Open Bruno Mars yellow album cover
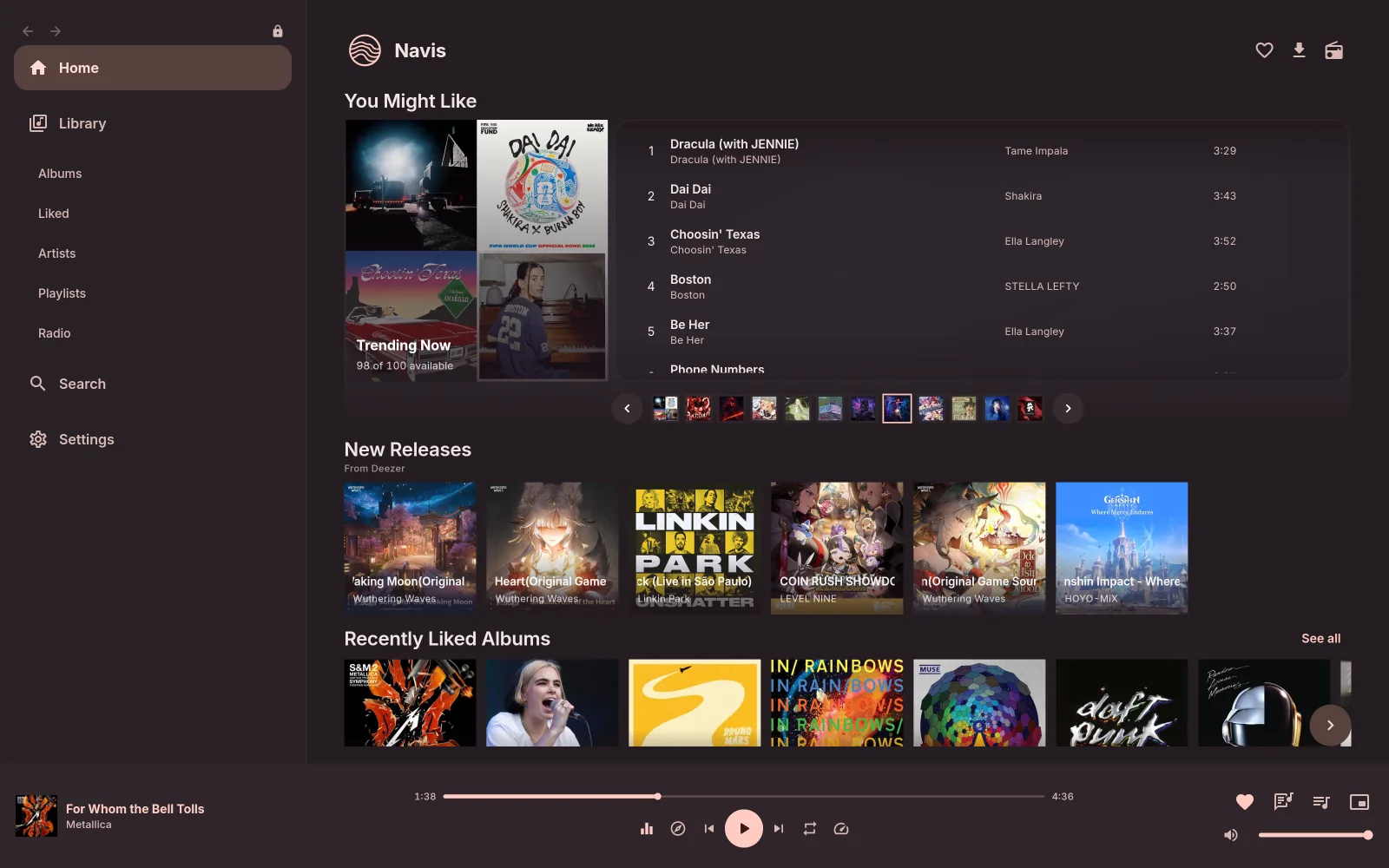 [x=694, y=703]
